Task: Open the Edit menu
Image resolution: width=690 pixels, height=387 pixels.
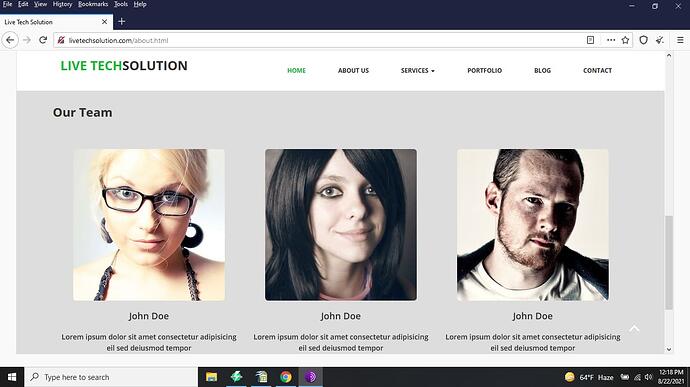Action: (x=23, y=4)
